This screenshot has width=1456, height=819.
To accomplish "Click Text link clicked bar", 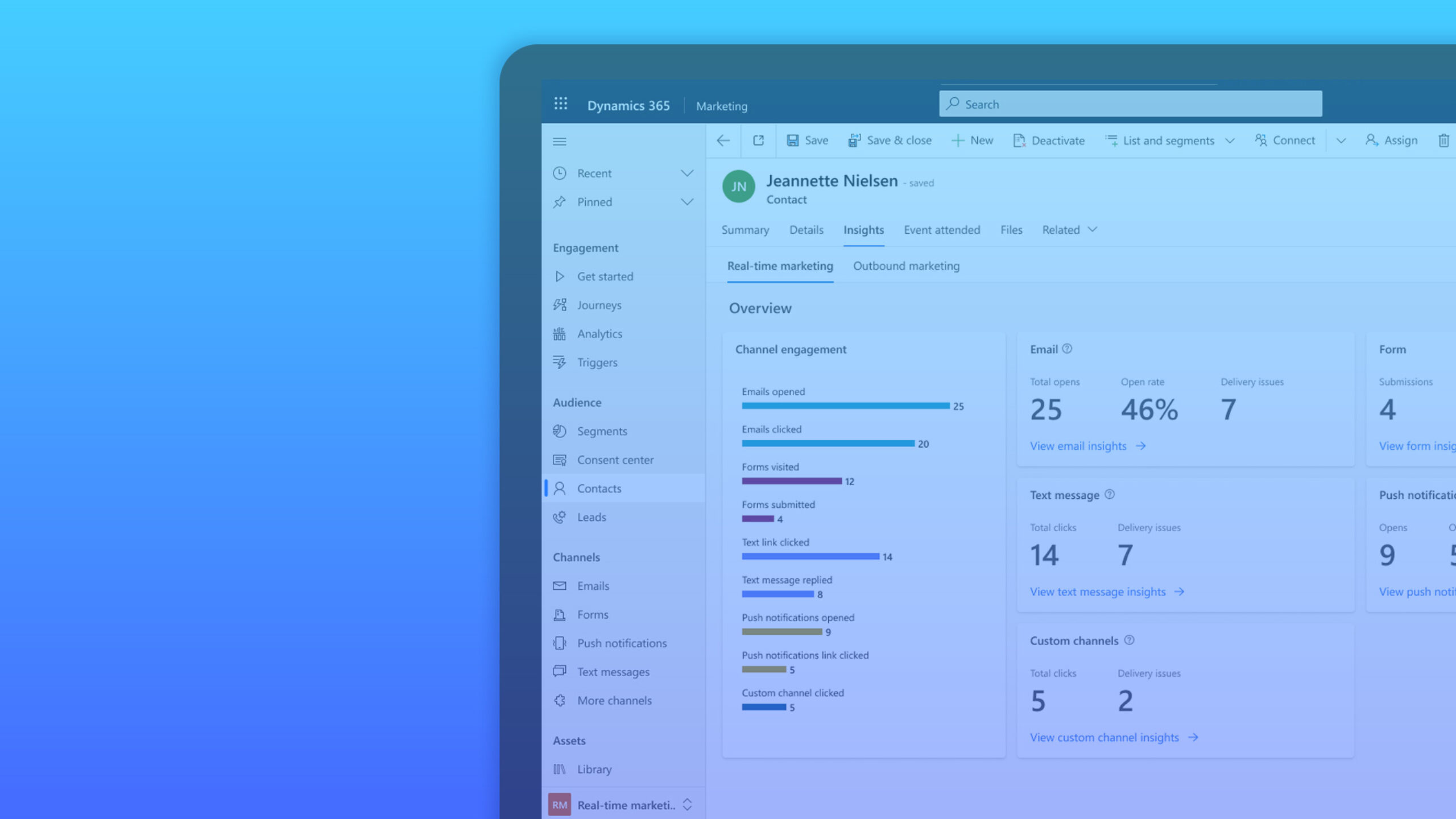I will tap(810, 557).
